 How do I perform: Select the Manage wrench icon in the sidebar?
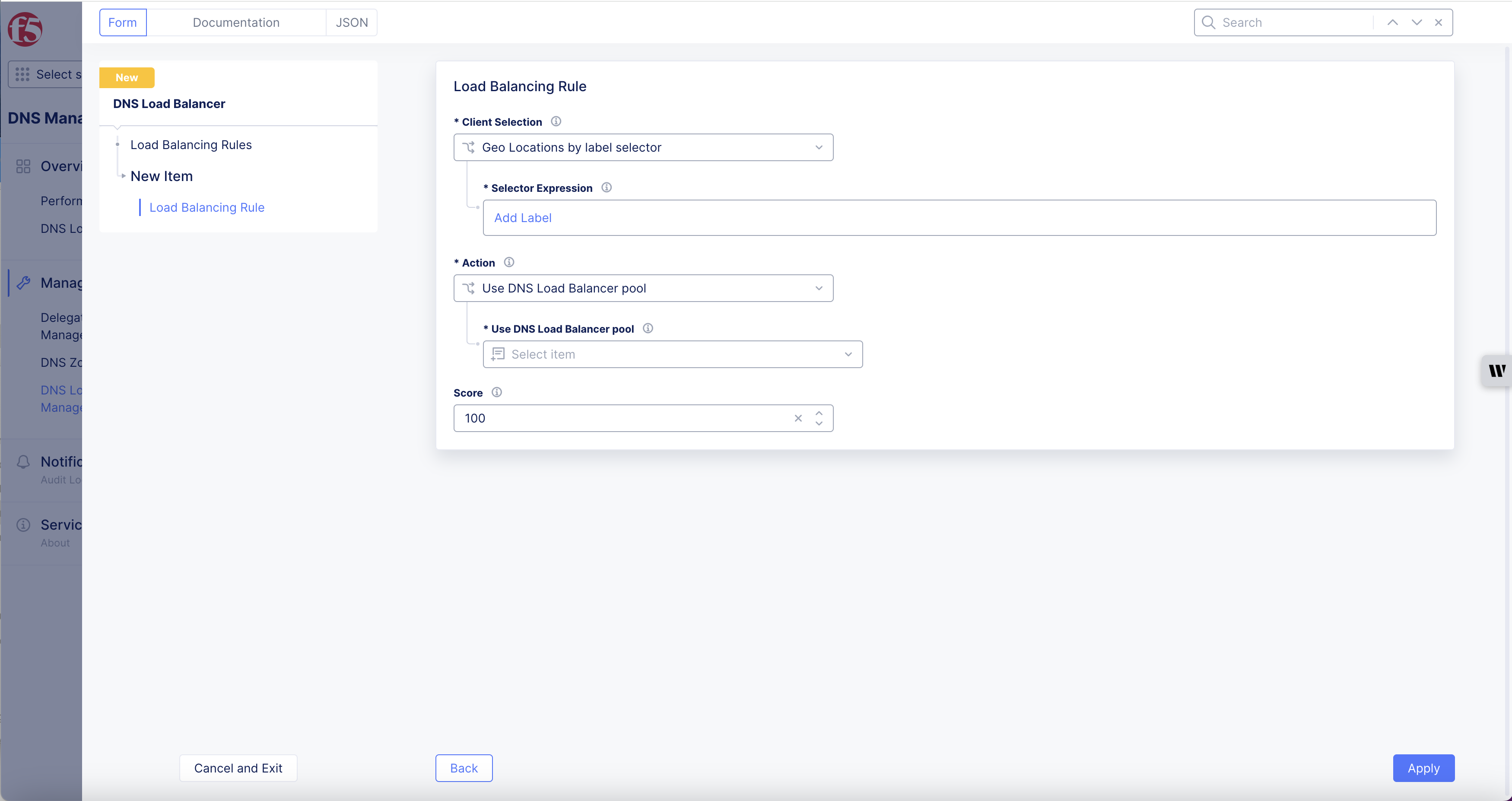[x=24, y=282]
